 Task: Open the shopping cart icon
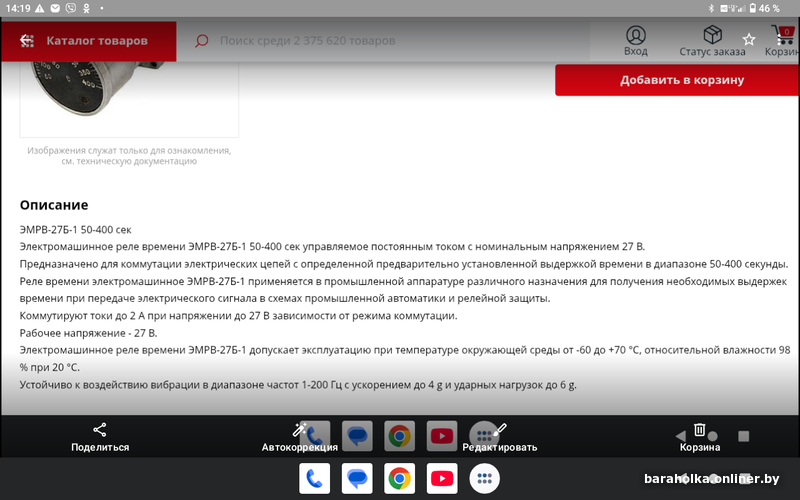point(783,35)
